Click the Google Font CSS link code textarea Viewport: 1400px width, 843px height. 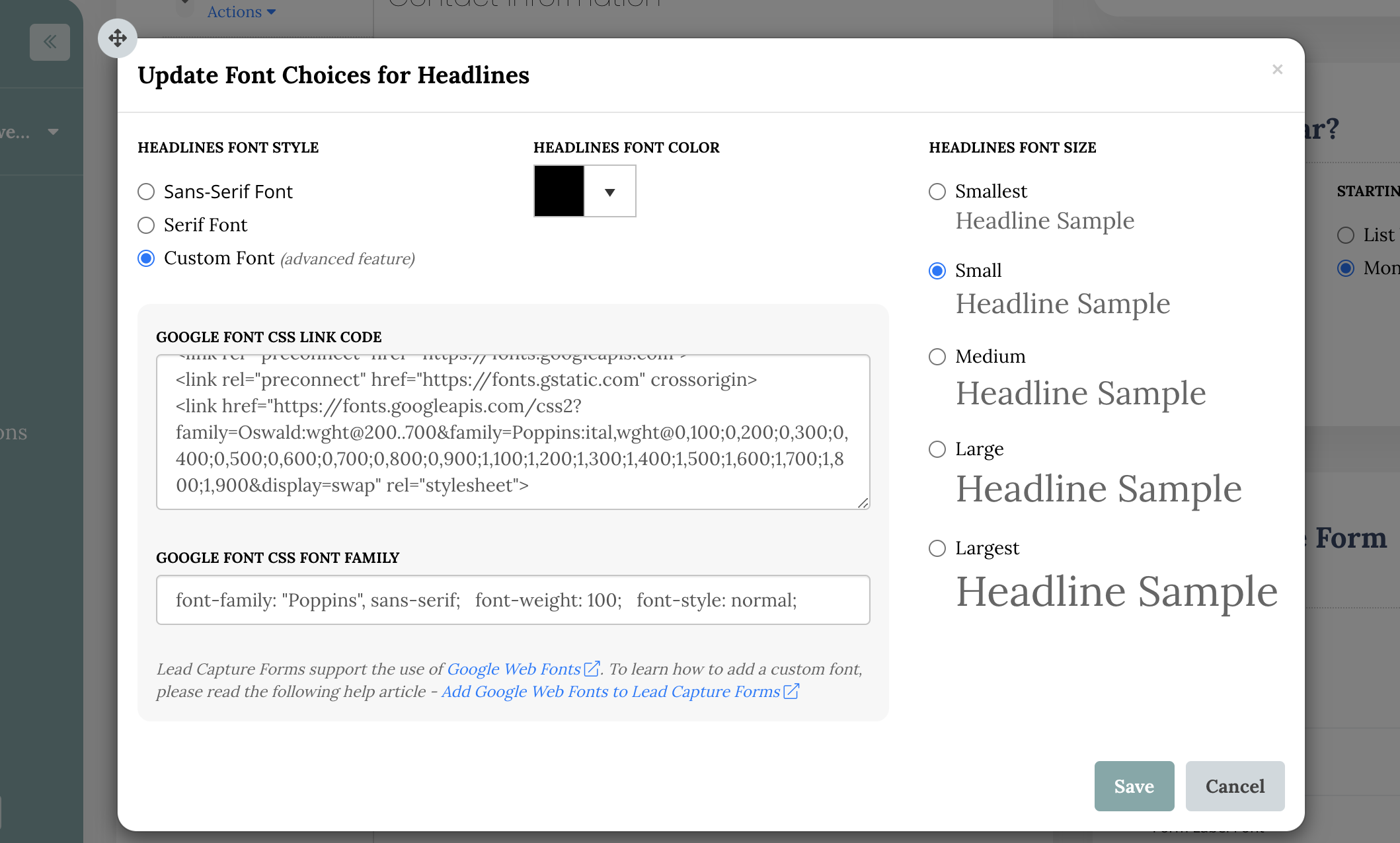(513, 432)
